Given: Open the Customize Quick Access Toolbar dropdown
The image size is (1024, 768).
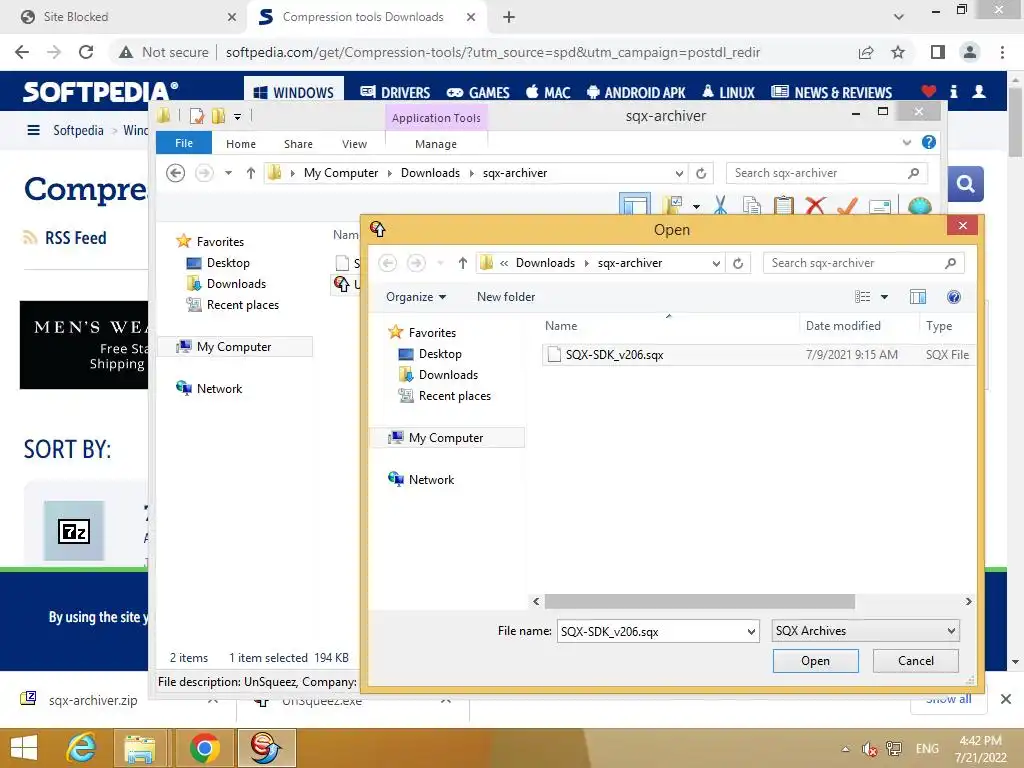Looking at the screenshot, I should pyautogui.click(x=238, y=117).
